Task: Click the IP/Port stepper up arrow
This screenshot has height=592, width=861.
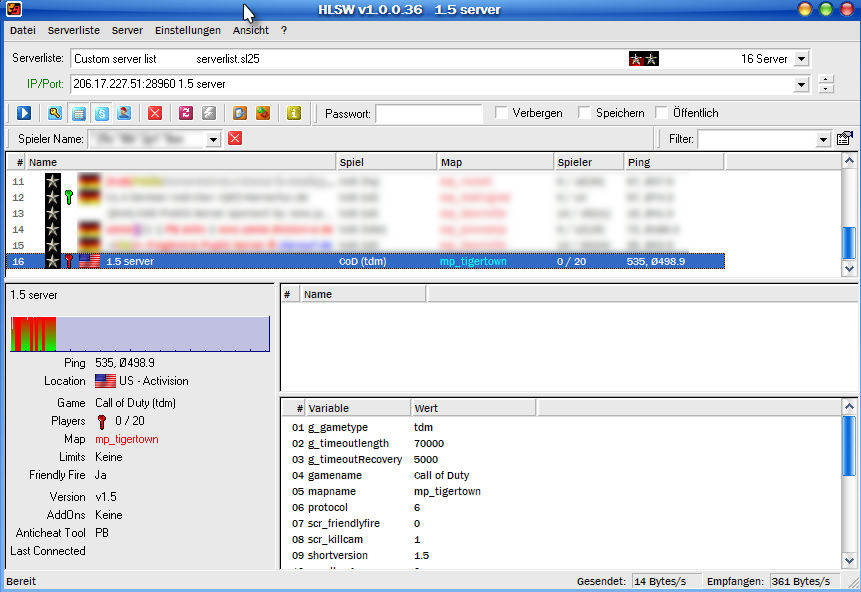Action: coord(825,79)
